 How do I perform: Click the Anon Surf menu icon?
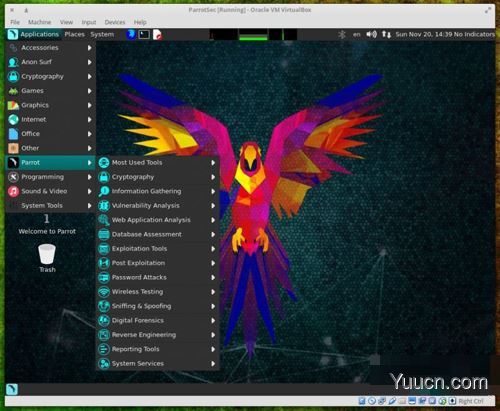[13, 62]
